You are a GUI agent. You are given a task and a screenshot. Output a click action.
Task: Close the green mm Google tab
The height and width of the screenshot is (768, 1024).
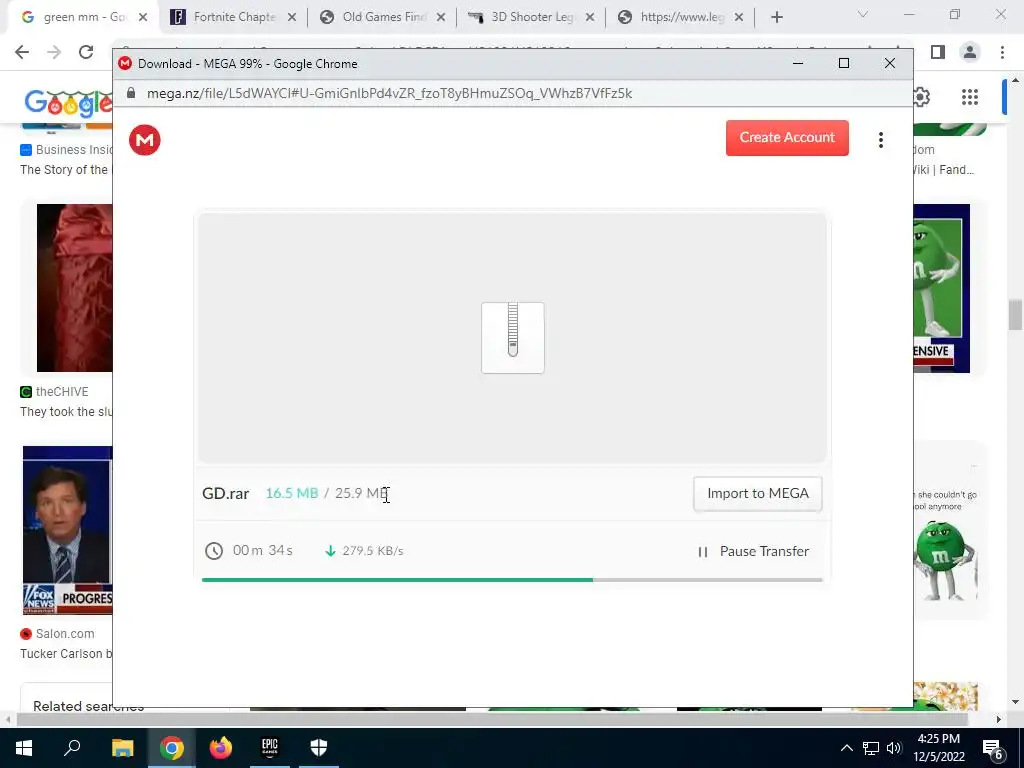point(143,18)
